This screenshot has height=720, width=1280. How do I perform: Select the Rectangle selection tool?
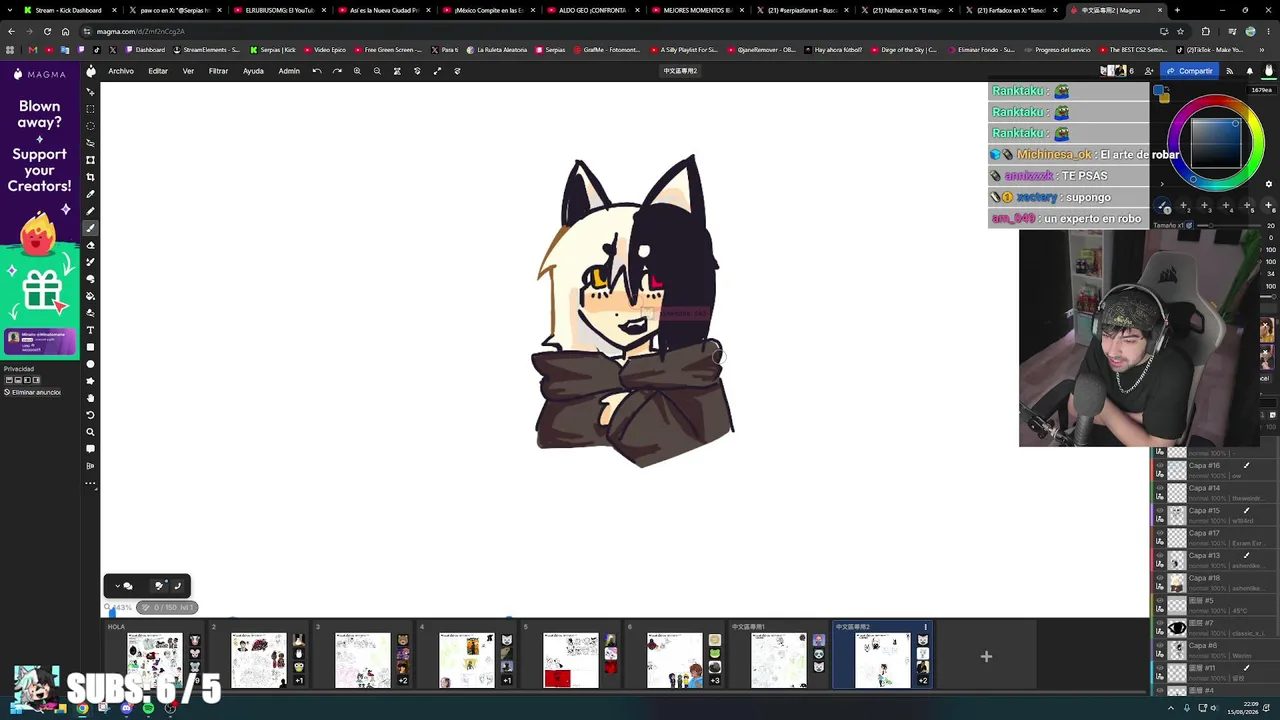point(90,109)
